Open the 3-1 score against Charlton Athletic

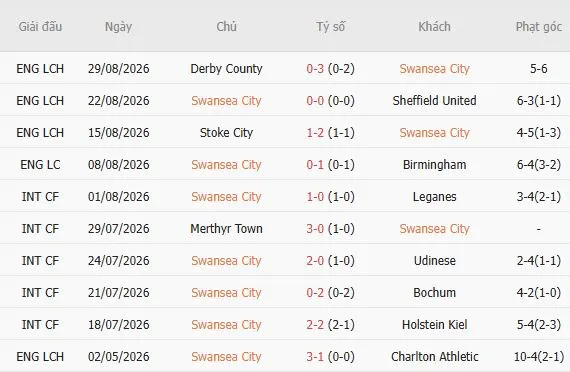(315, 357)
